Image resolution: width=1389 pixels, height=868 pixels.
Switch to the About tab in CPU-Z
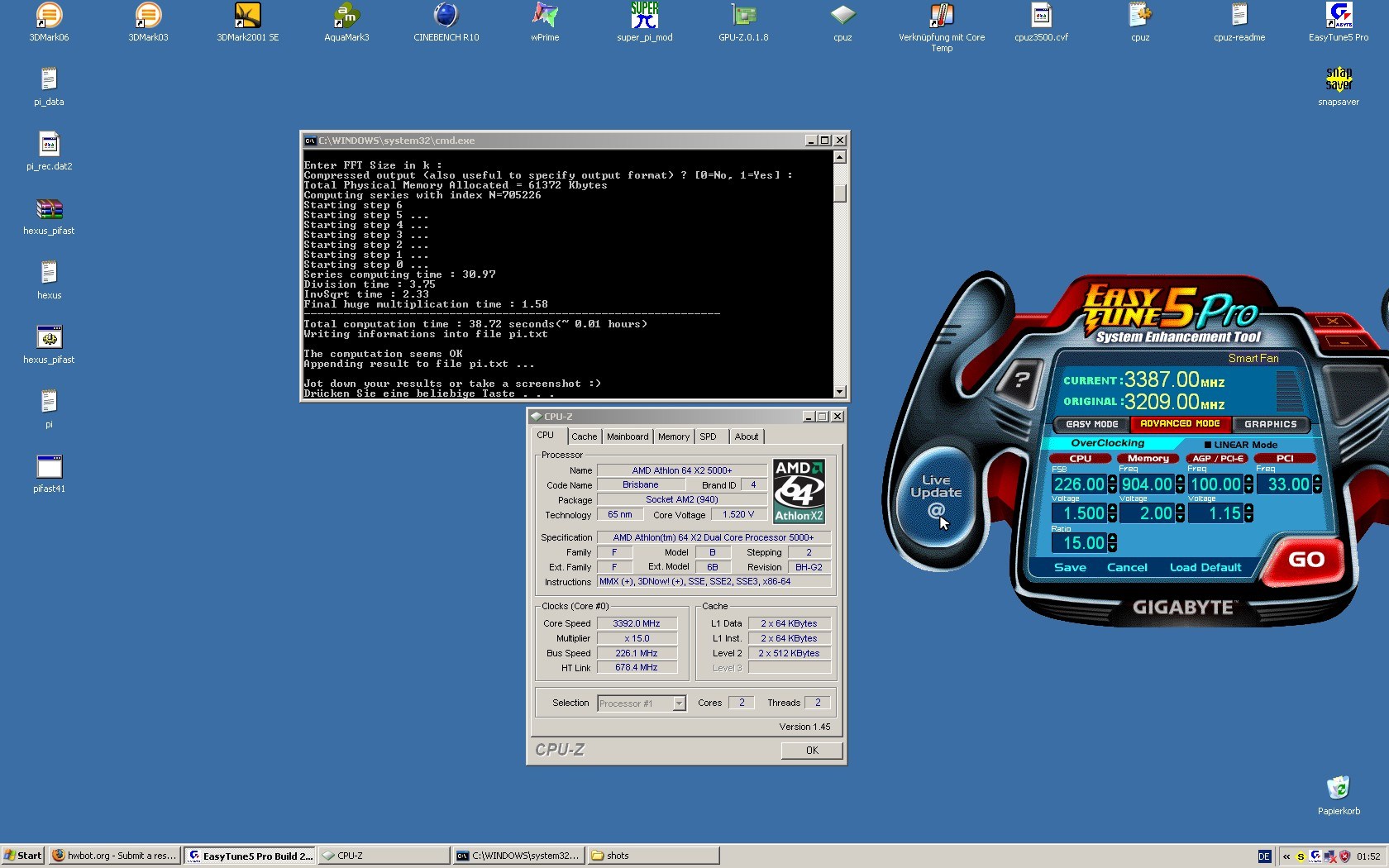[747, 436]
